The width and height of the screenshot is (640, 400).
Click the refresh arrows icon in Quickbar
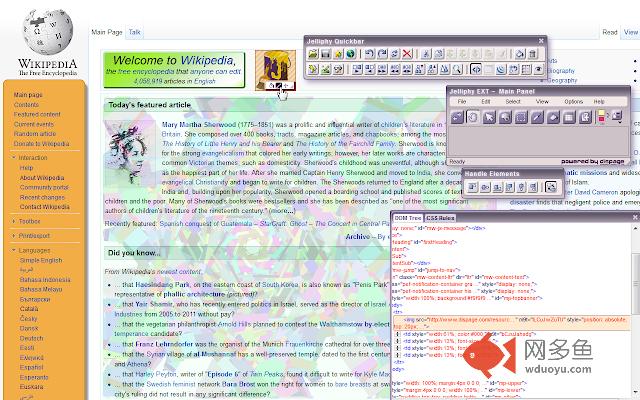coord(395,54)
